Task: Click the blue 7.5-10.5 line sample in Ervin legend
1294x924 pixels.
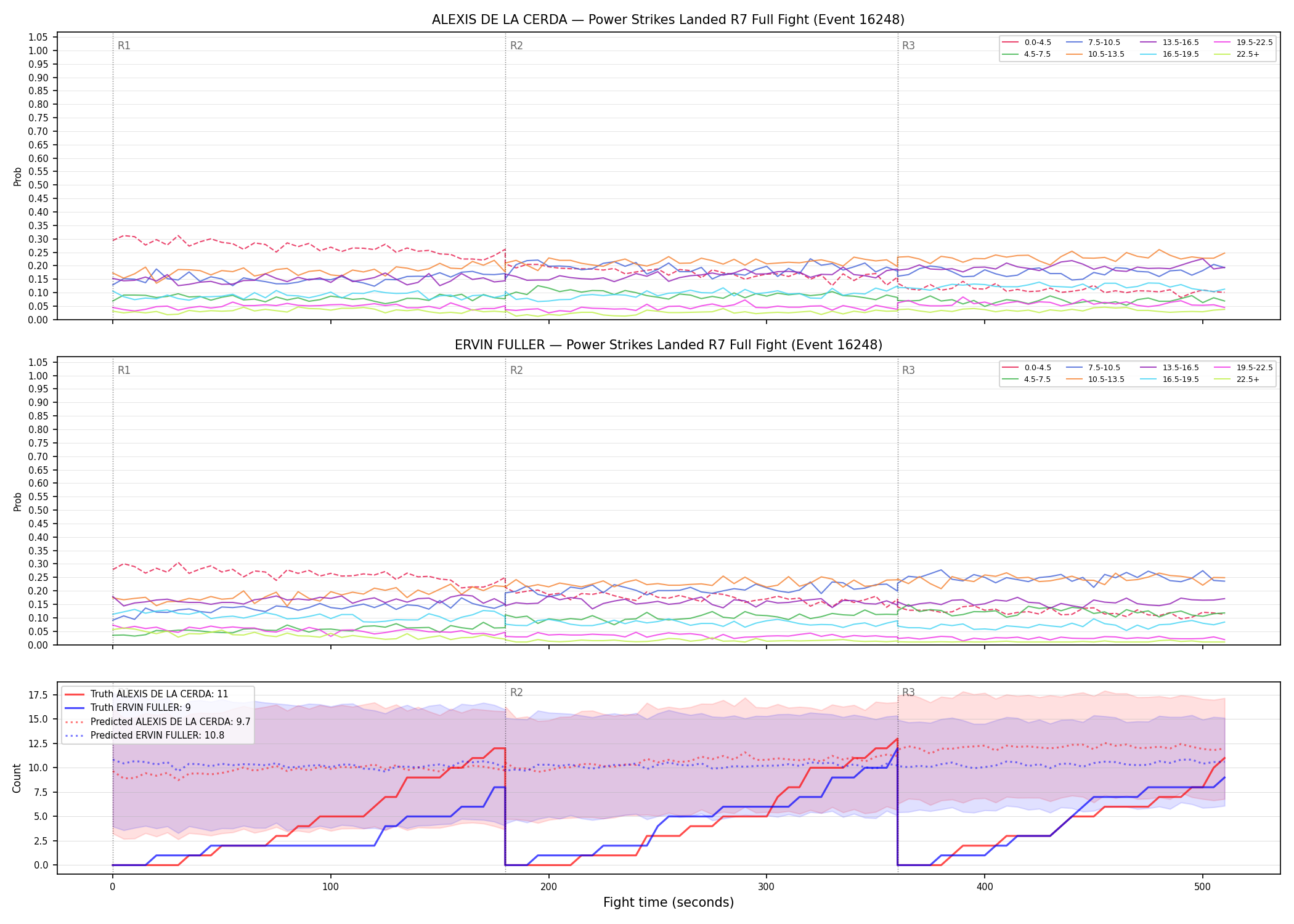Action: [1074, 368]
